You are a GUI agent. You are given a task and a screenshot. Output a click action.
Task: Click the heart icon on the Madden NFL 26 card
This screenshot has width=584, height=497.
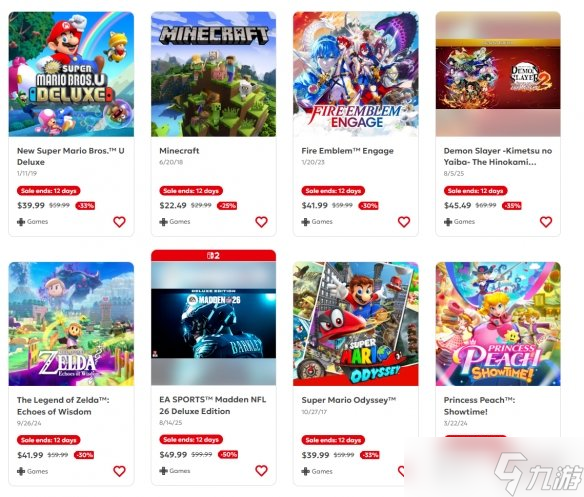(261, 471)
